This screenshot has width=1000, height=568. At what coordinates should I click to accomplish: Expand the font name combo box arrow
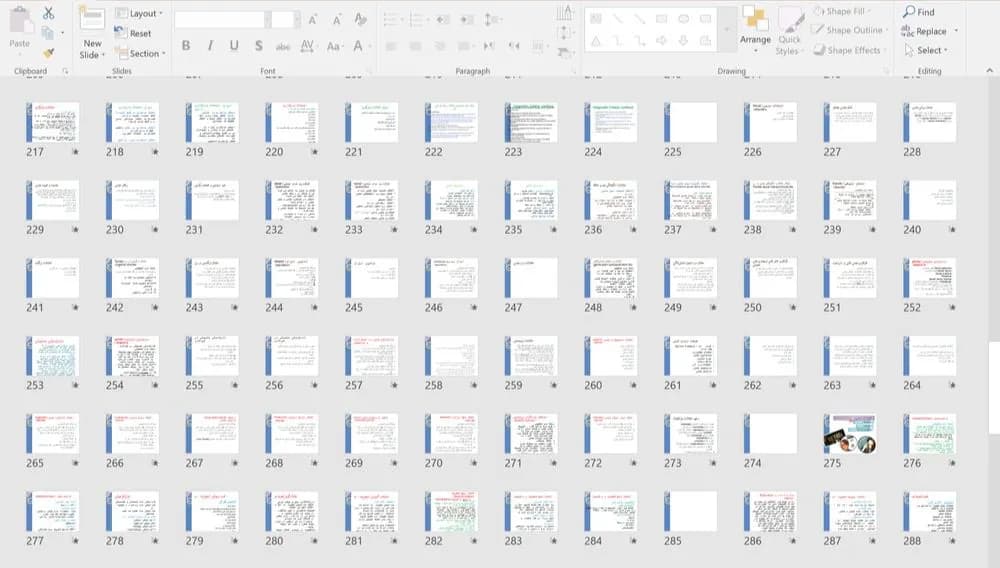[267, 20]
